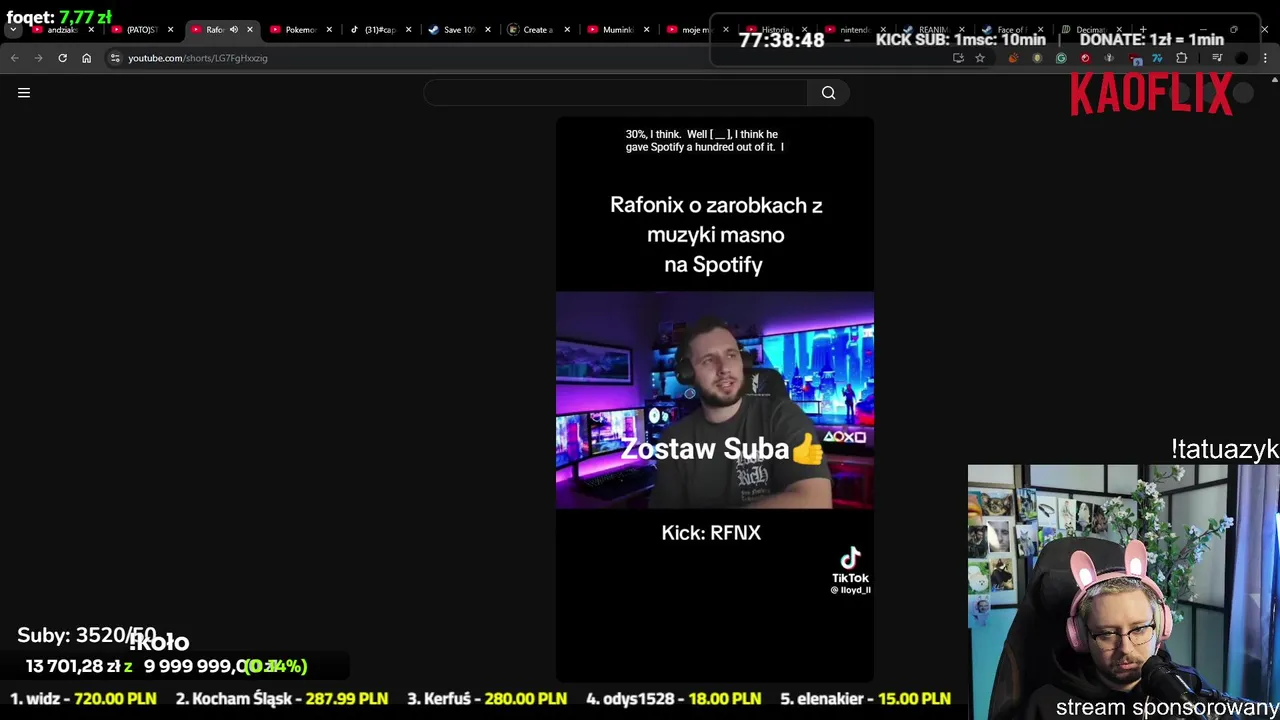Open the red extension with blue badge
Image resolution: width=1280 pixels, height=720 pixels.
click(1134, 59)
